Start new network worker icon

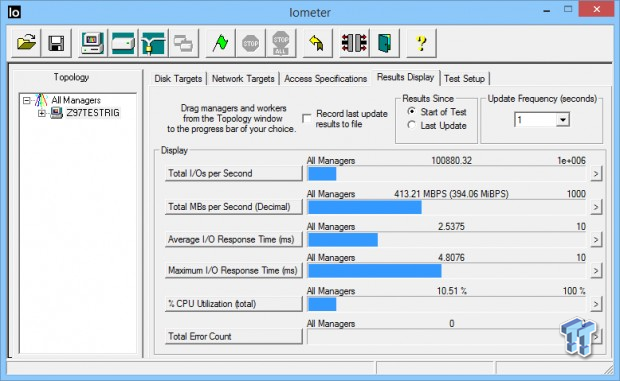tap(153, 43)
